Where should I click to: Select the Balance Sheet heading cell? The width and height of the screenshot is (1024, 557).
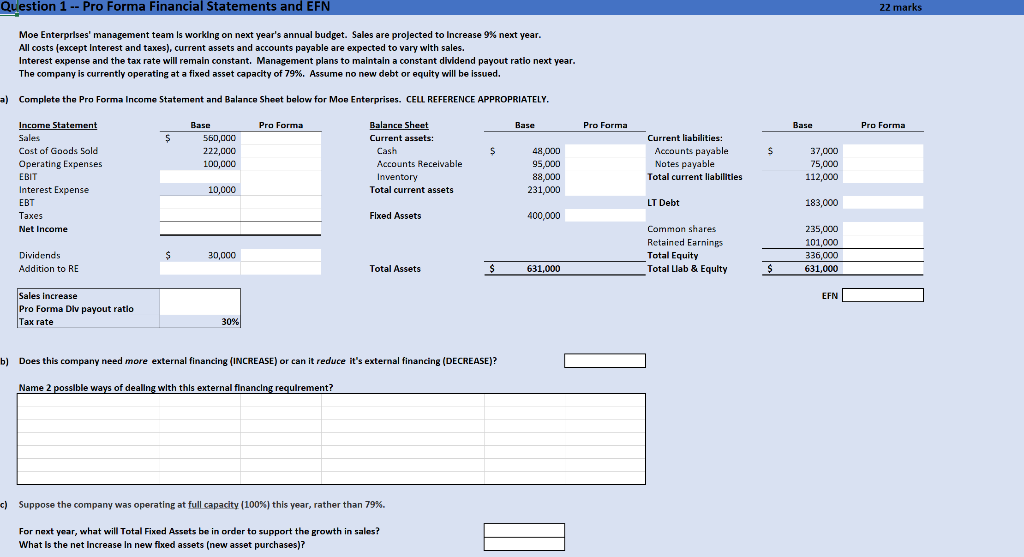[x=399, y=125]
